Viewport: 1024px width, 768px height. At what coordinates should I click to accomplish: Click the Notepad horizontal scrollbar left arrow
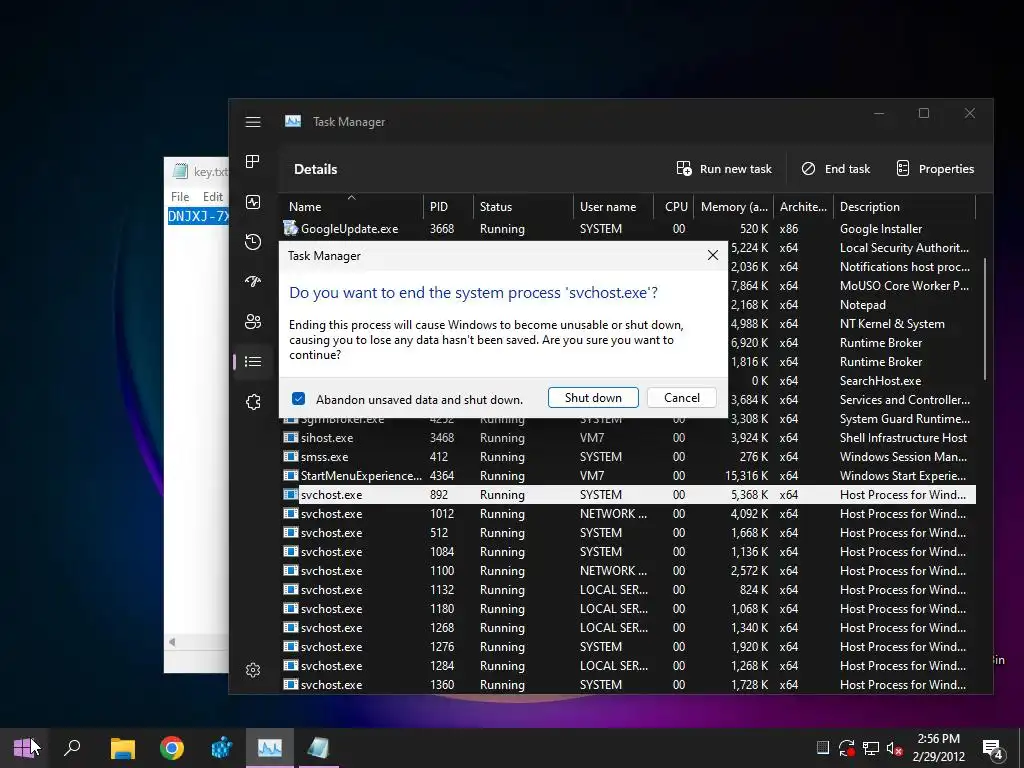pos(172,642)
